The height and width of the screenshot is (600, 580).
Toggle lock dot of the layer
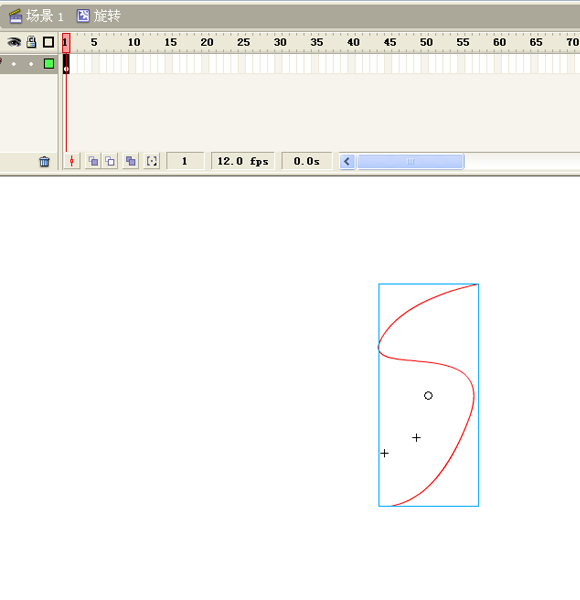pyautogui.click(x=31, y=64)
